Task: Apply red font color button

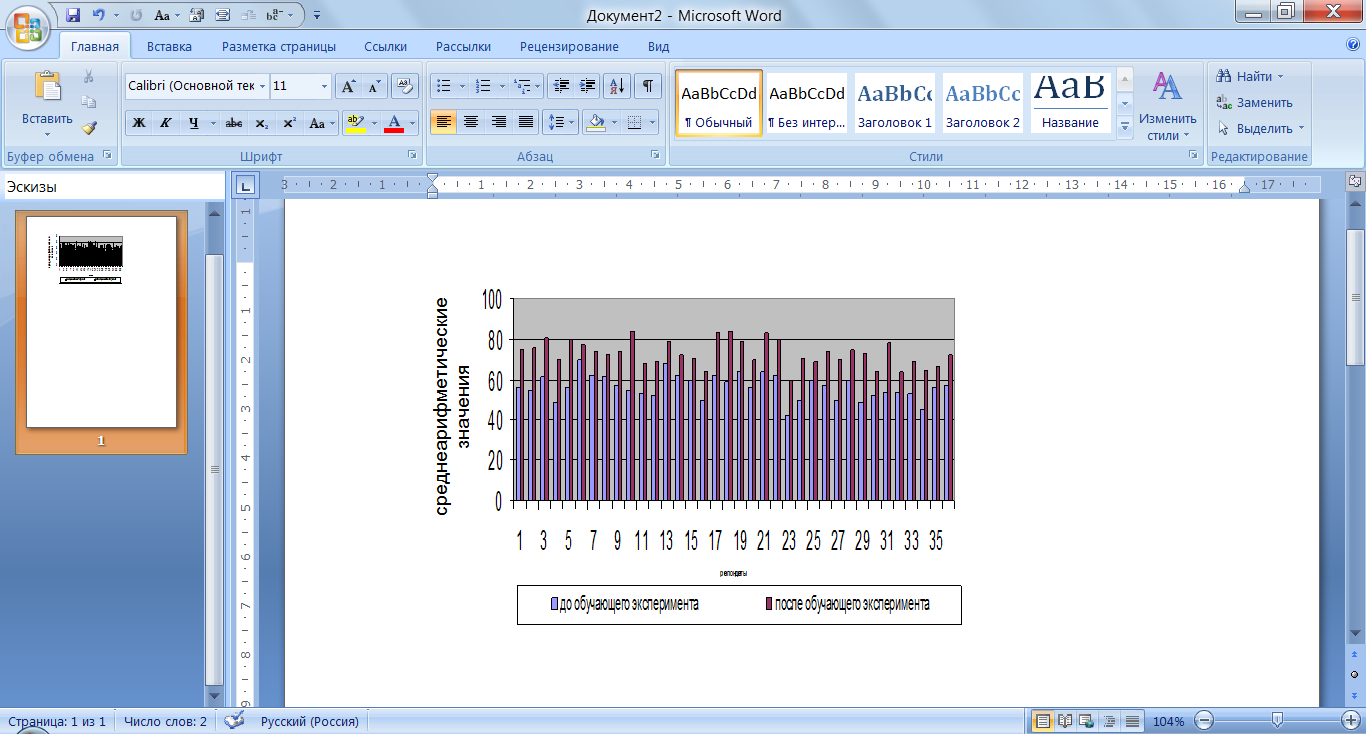Action: (x=394, y=123)
